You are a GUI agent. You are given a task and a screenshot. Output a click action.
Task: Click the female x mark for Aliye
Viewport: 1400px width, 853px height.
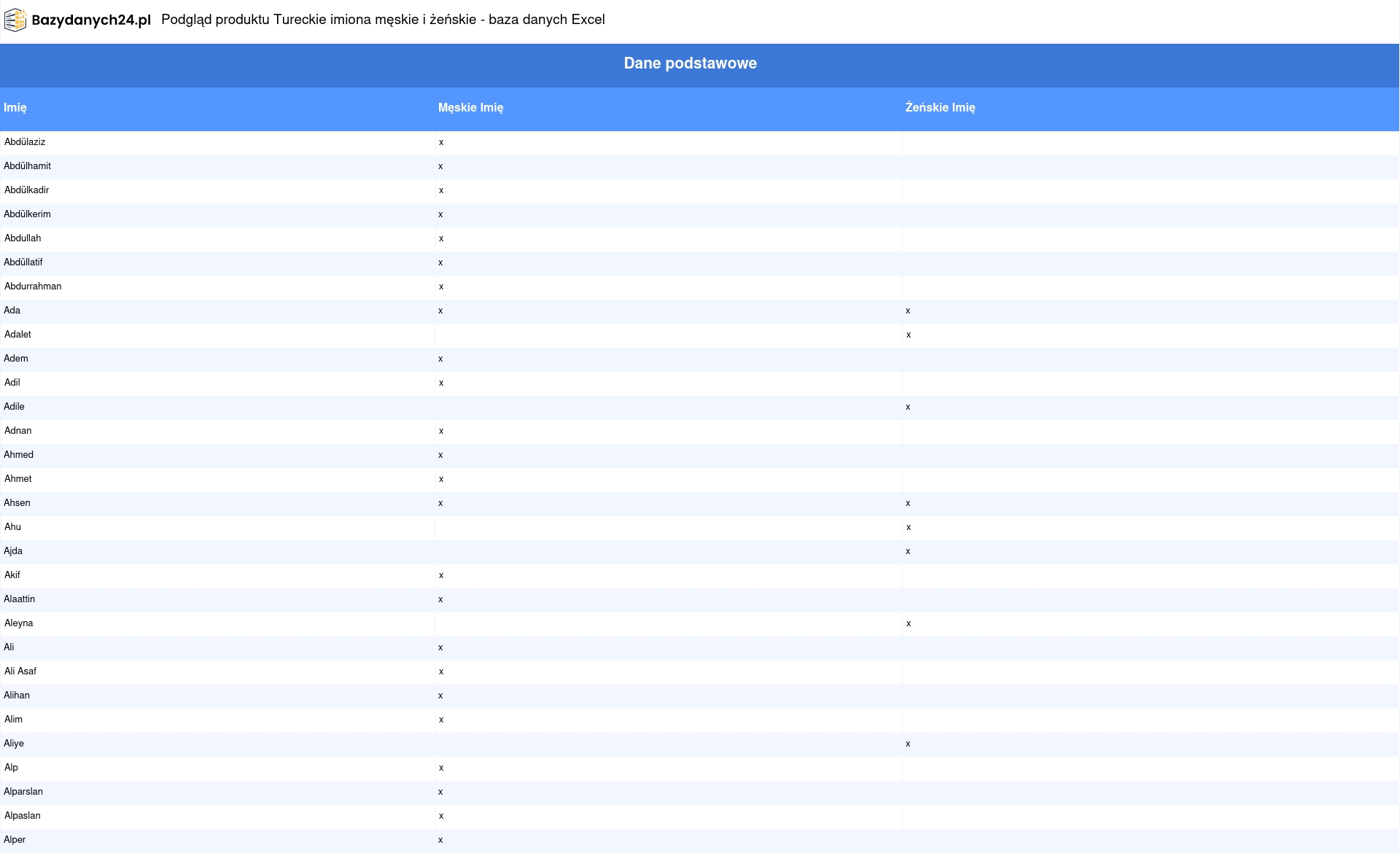tap(908, 744)
